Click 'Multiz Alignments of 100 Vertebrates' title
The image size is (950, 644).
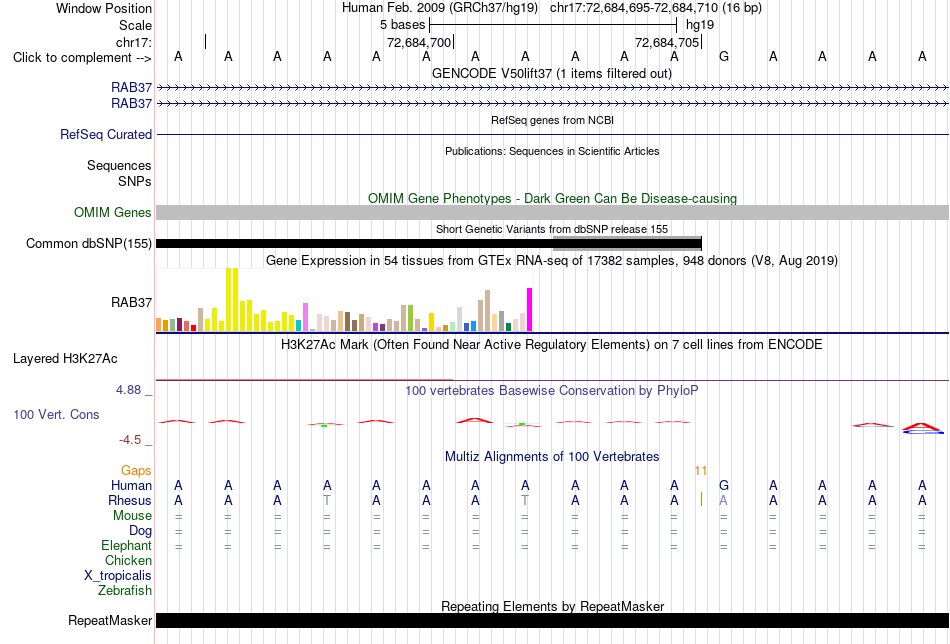click(x=552, y=457)
